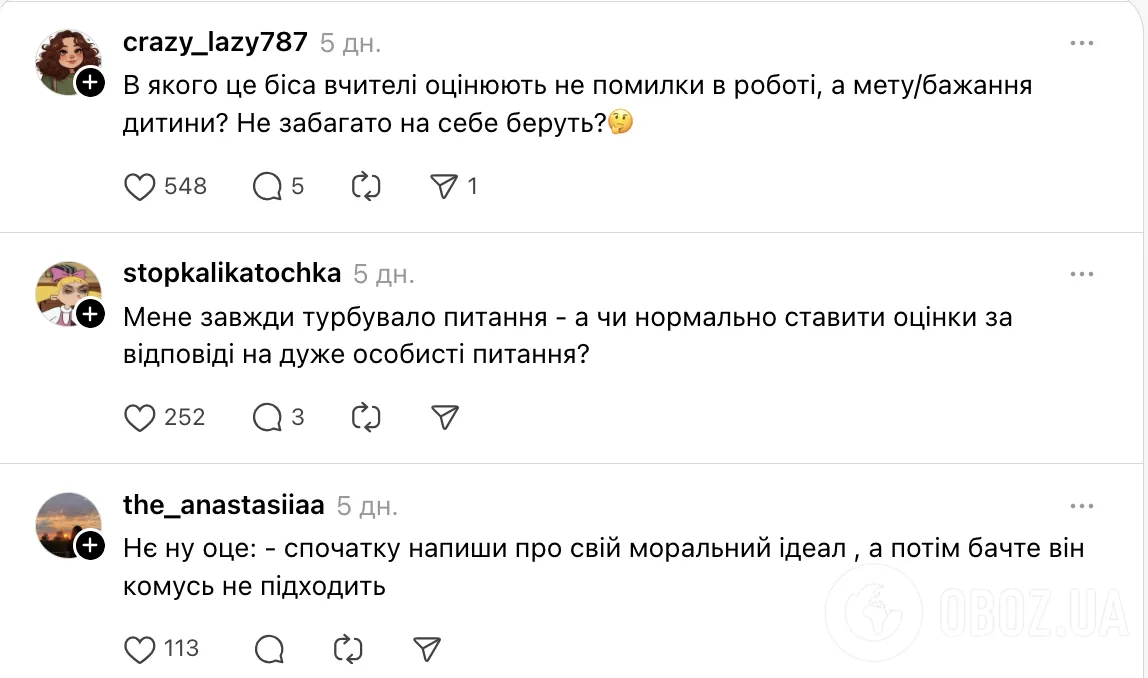
Task: View the 548 likes on crazy_lazy787's comment
Action: 186,186
